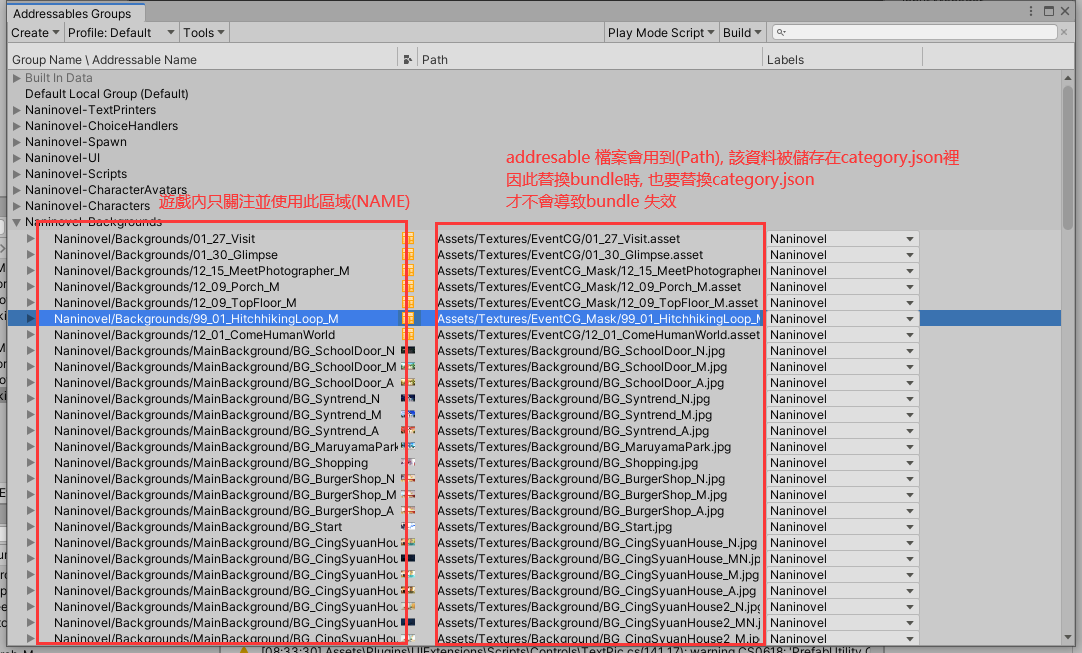Select the Addressables Groups tab
Viewport: 1082px width, 653px height.
click(x=72, y=14)
